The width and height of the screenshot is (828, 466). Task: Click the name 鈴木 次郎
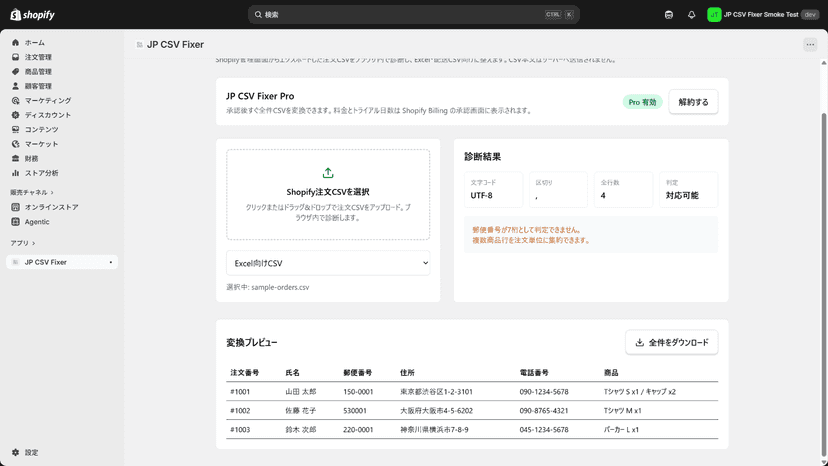pos(301,430)
